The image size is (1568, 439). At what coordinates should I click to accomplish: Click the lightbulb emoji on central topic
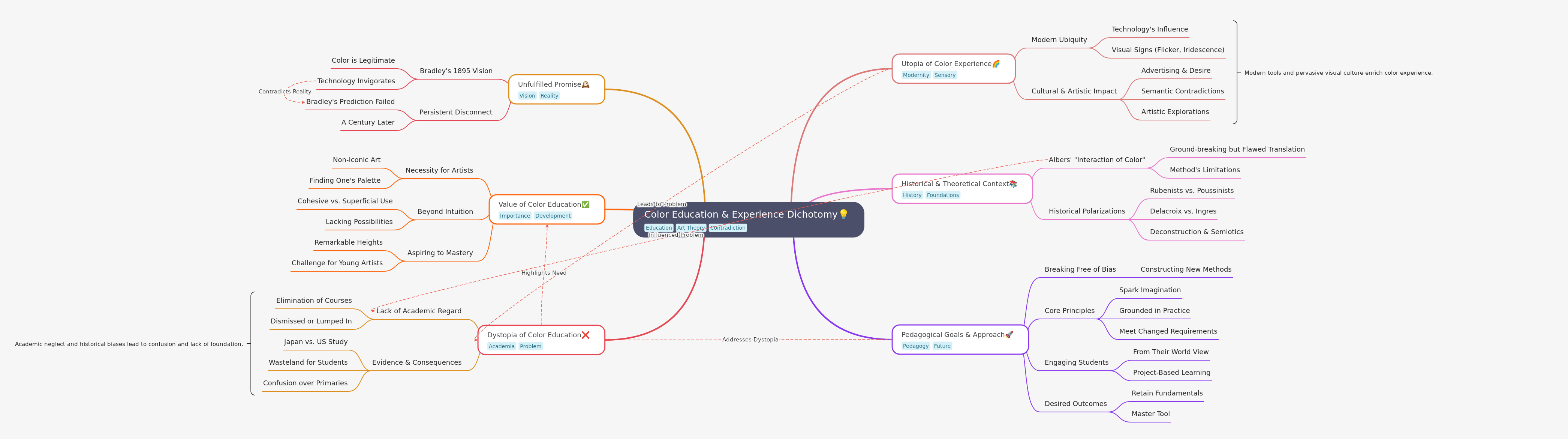click(x=843, y=214)
